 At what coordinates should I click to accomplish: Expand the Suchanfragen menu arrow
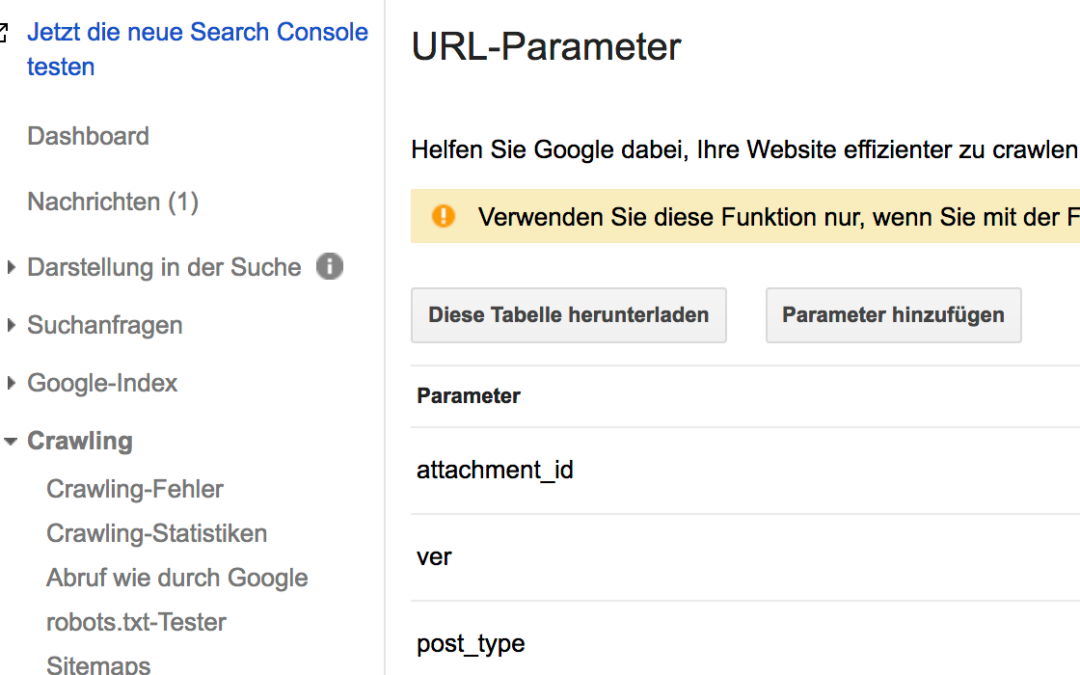pyautogui.click(x=11, y=325)
